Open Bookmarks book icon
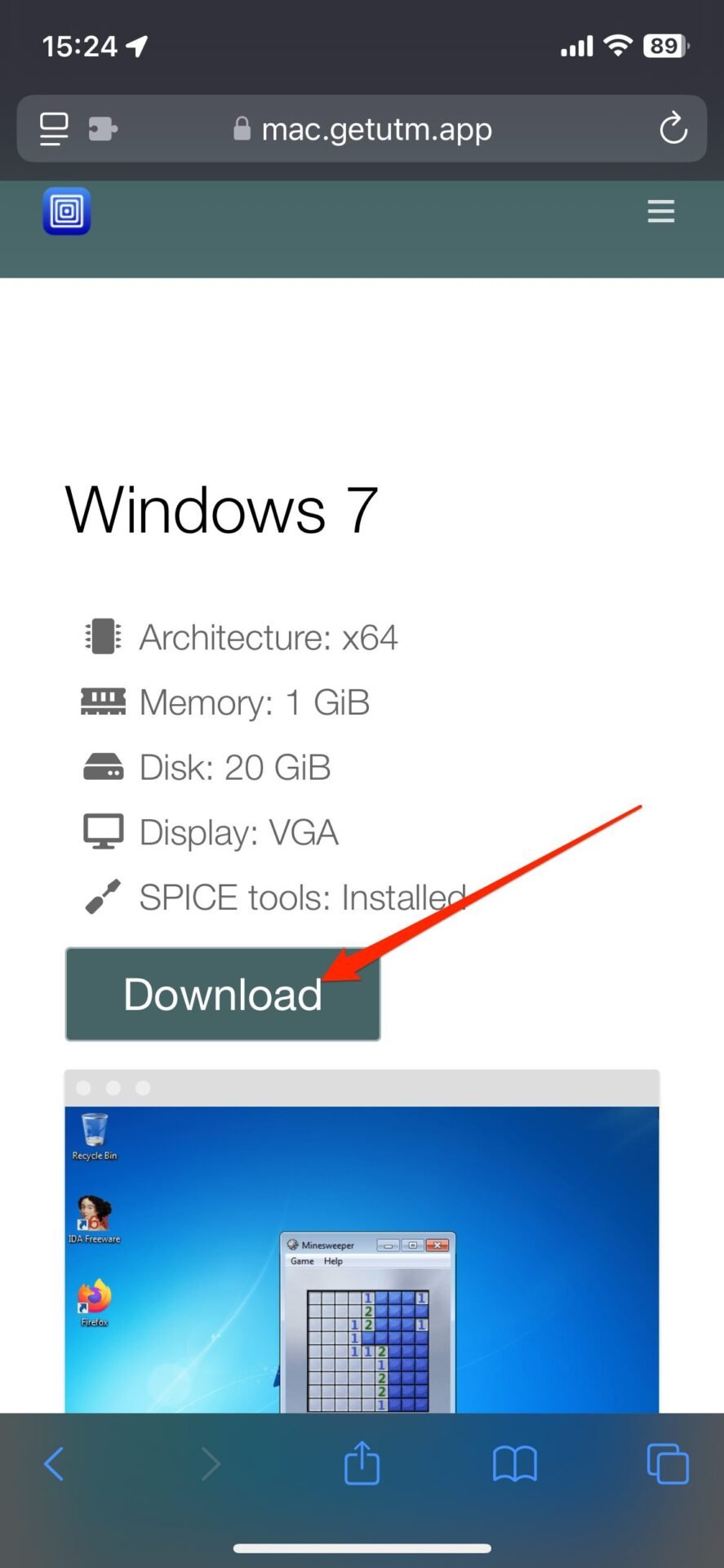 point(515,1463)
